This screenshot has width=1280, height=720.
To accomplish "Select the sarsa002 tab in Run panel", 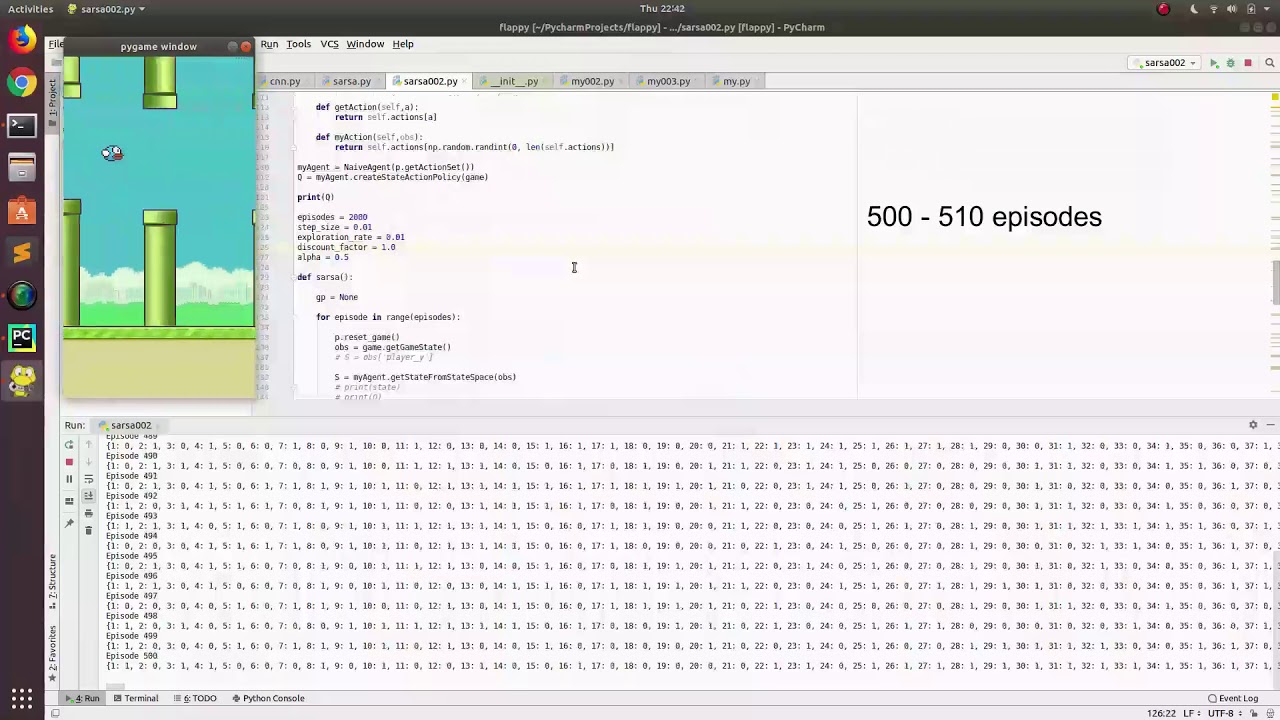I will coord(130,425).
